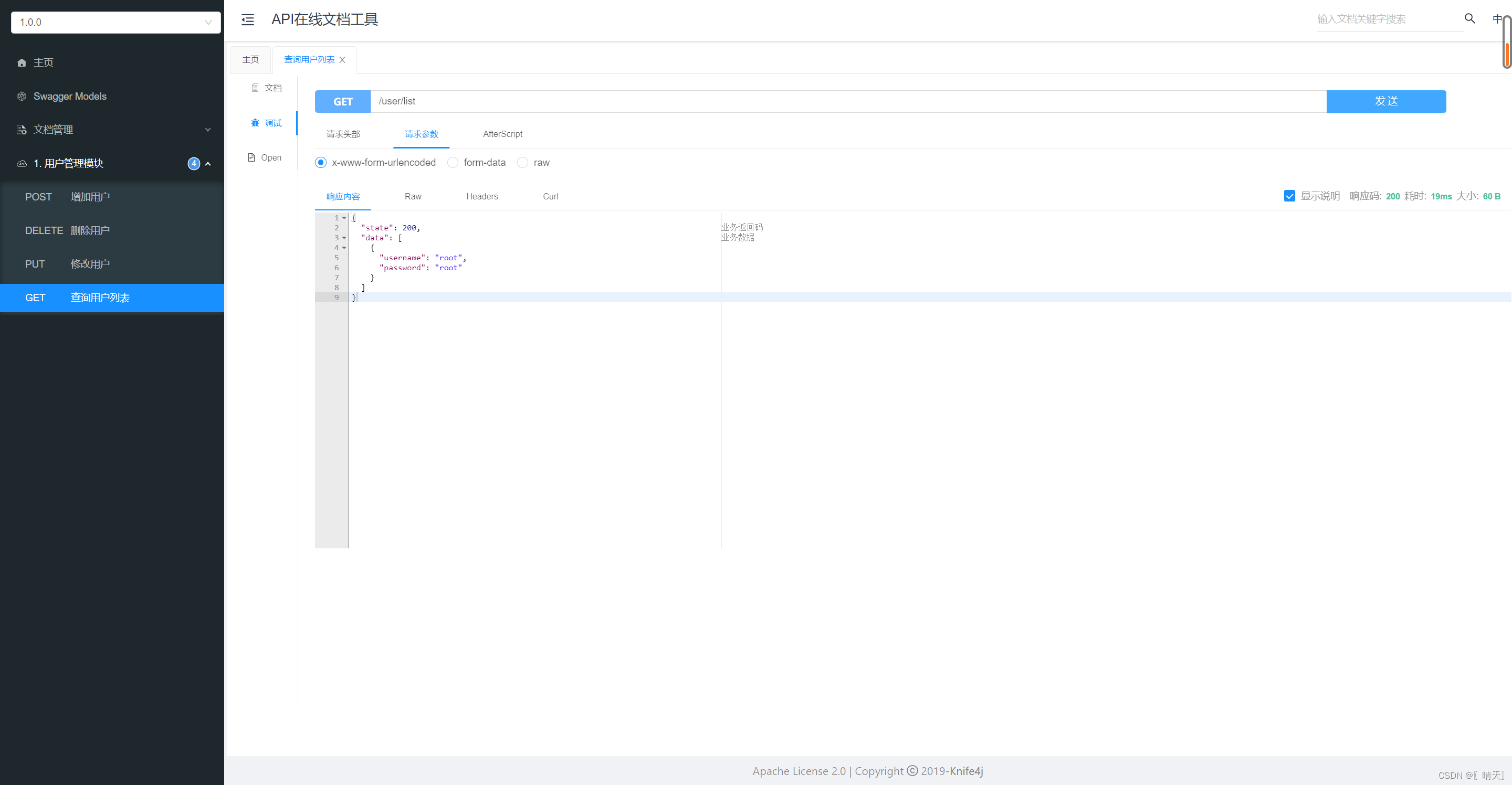Screen dimensions: 1512x785
Task: Click the Open file icon
Action: (251, 158)
